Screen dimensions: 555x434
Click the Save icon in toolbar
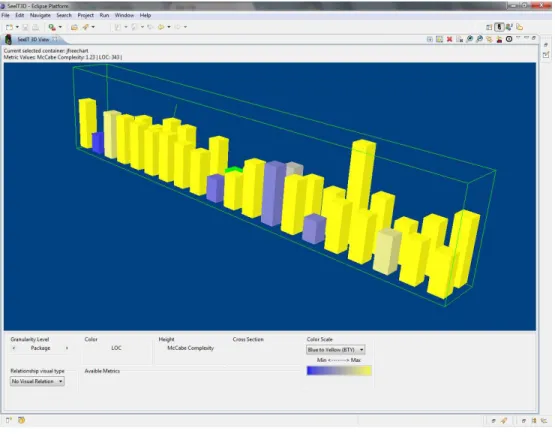(x=25, y=27)
